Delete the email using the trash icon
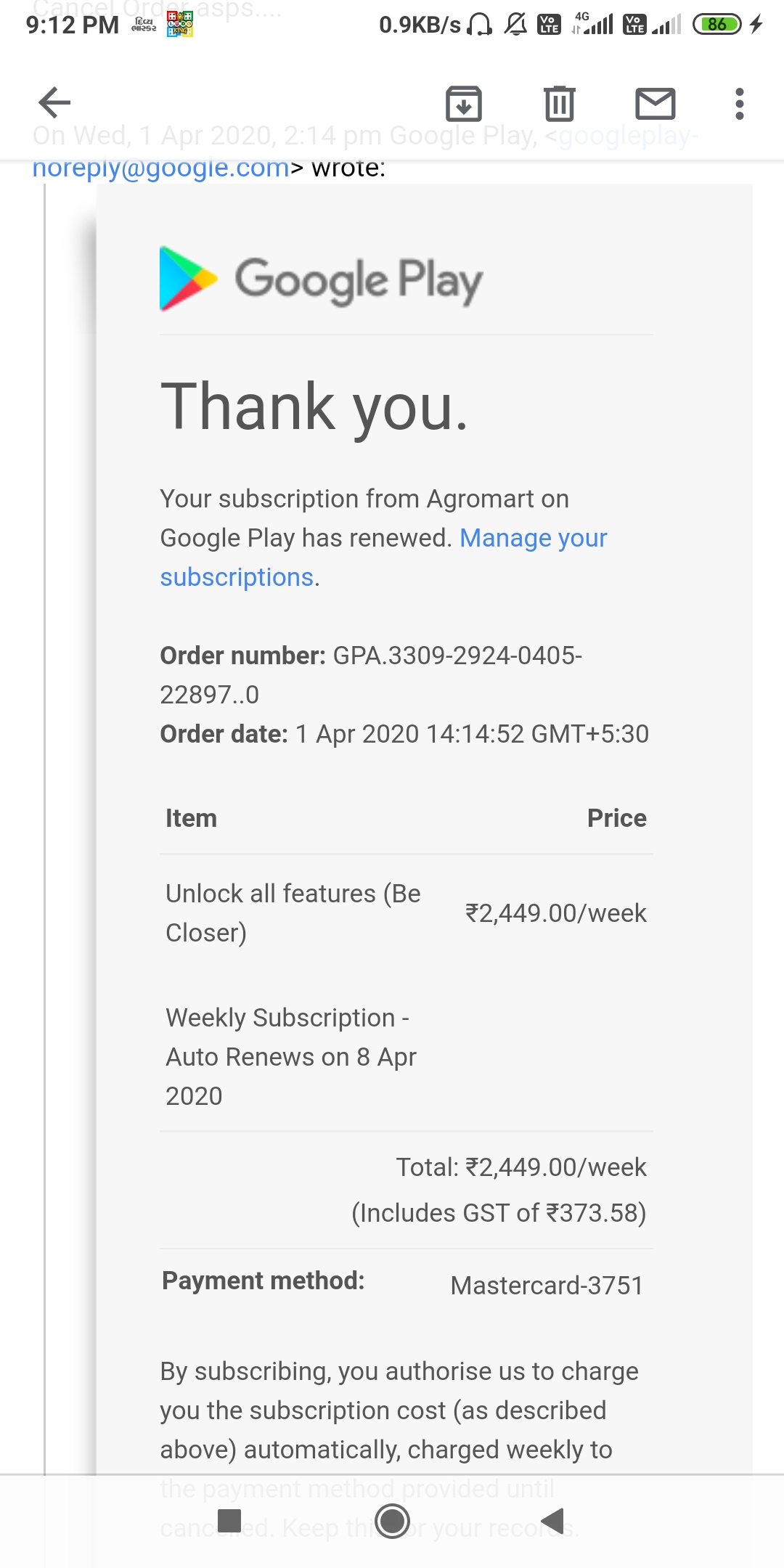The image size is (784, 1568). click(x=560, y=103)
